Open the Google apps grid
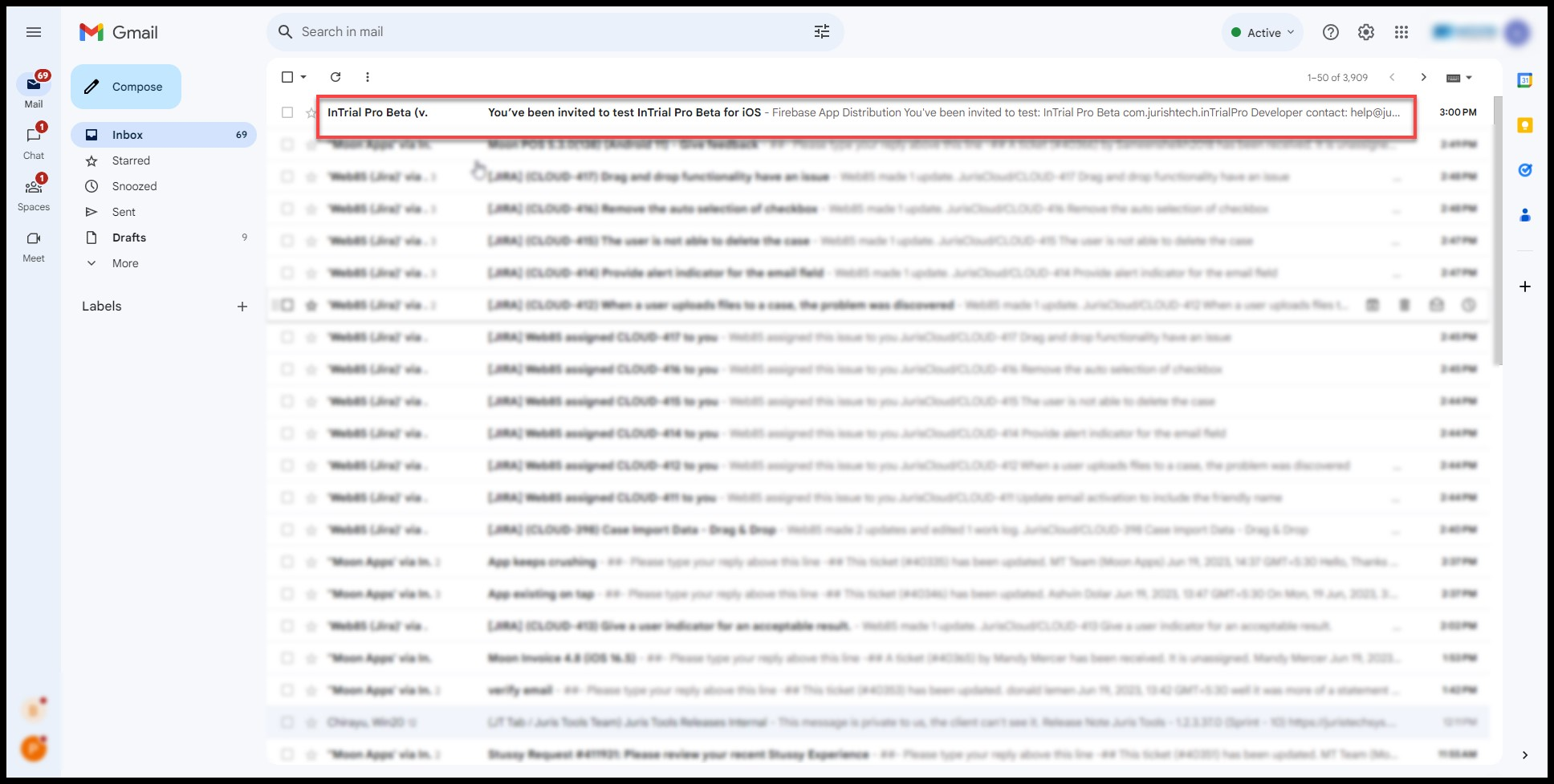Viewport: 1554px width, 784px height. tap(1401, 32)
